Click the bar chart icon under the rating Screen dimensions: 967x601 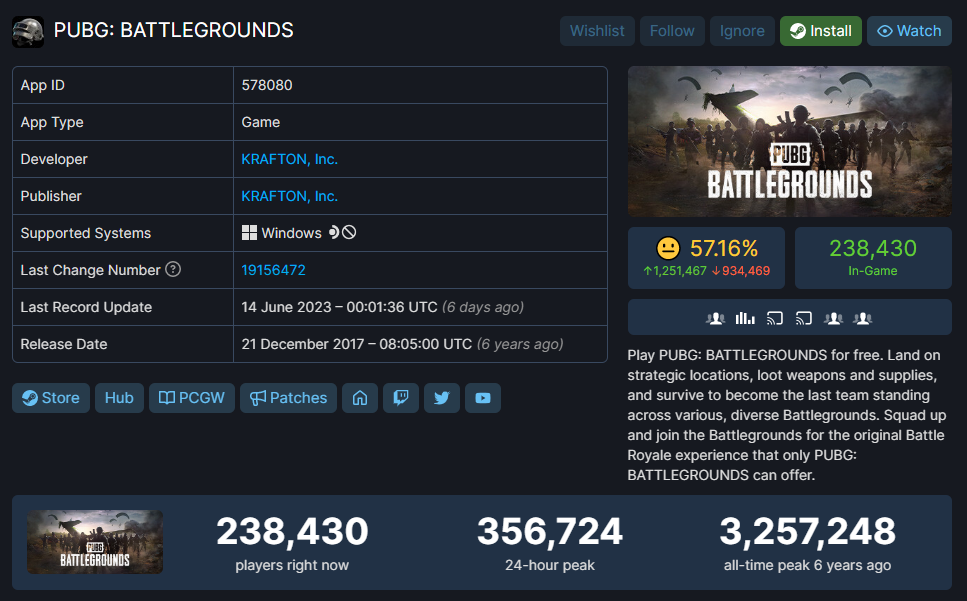(x=744, y=318)
